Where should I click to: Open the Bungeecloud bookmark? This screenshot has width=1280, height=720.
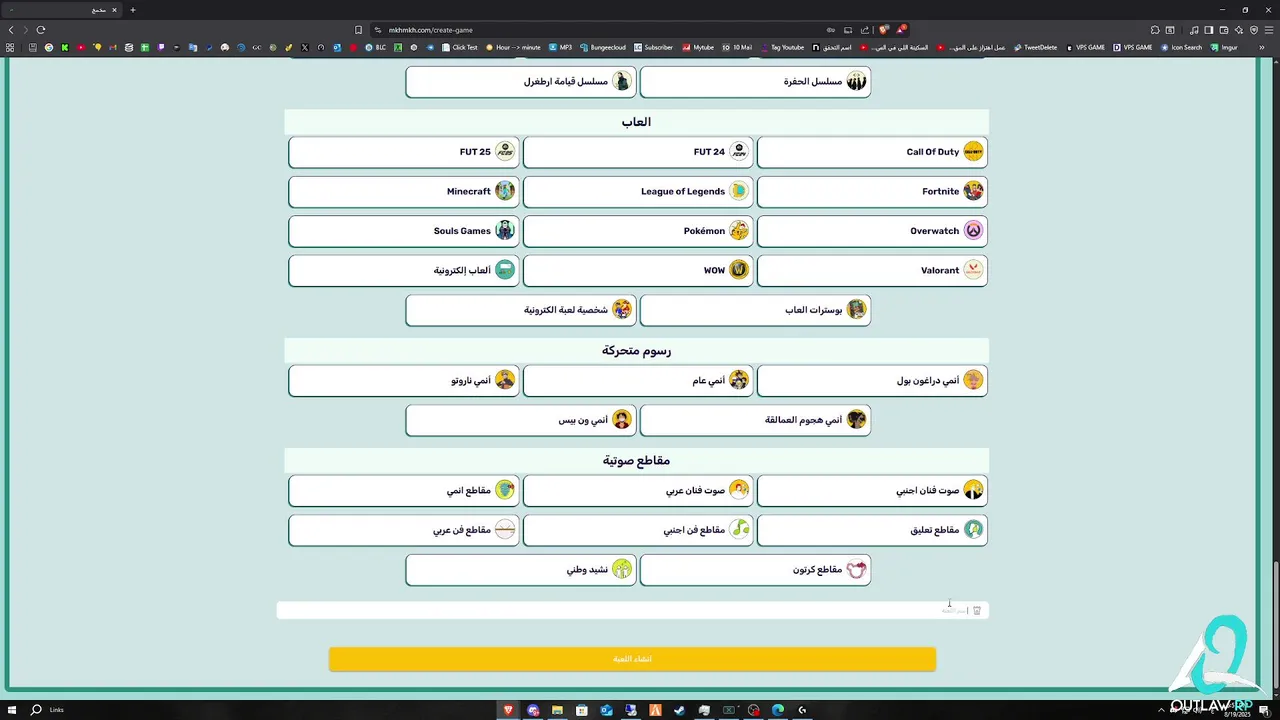coord(602,47)
